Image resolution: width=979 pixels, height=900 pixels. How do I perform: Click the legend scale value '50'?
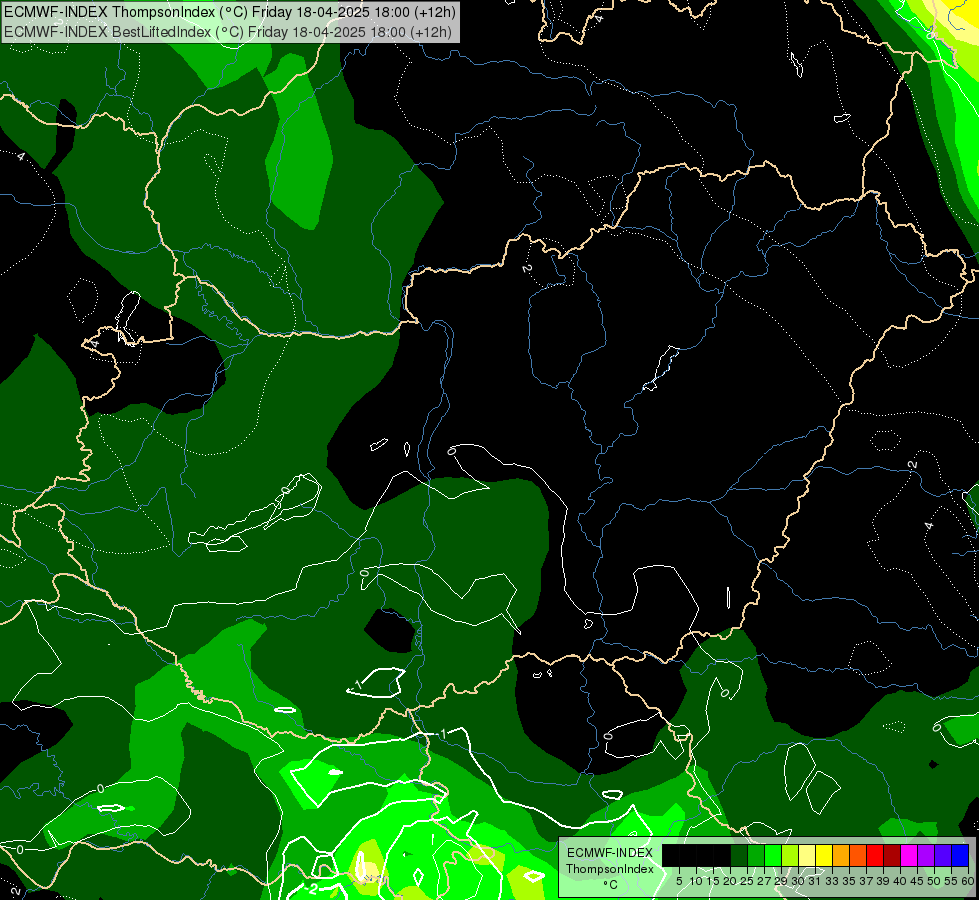coord(934,881)
